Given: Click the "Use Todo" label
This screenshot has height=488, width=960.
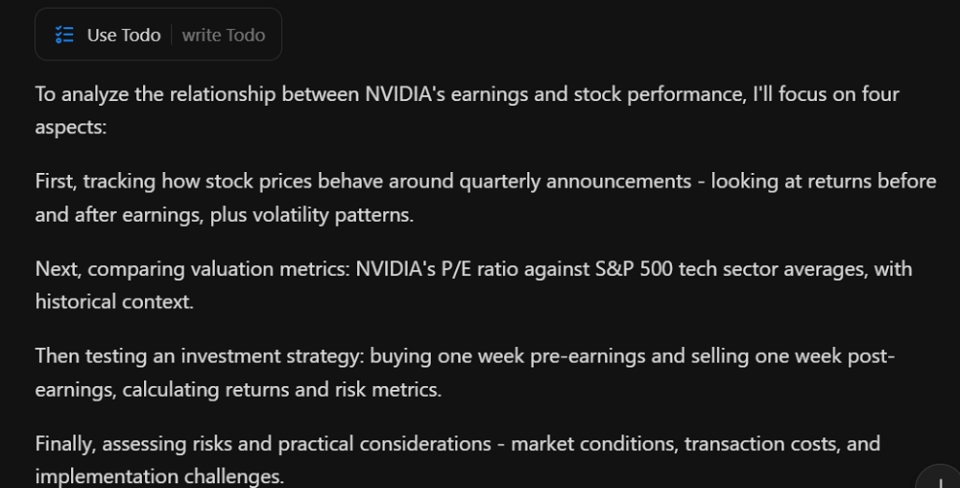Looking at the screenshot, I should (124, 35).
